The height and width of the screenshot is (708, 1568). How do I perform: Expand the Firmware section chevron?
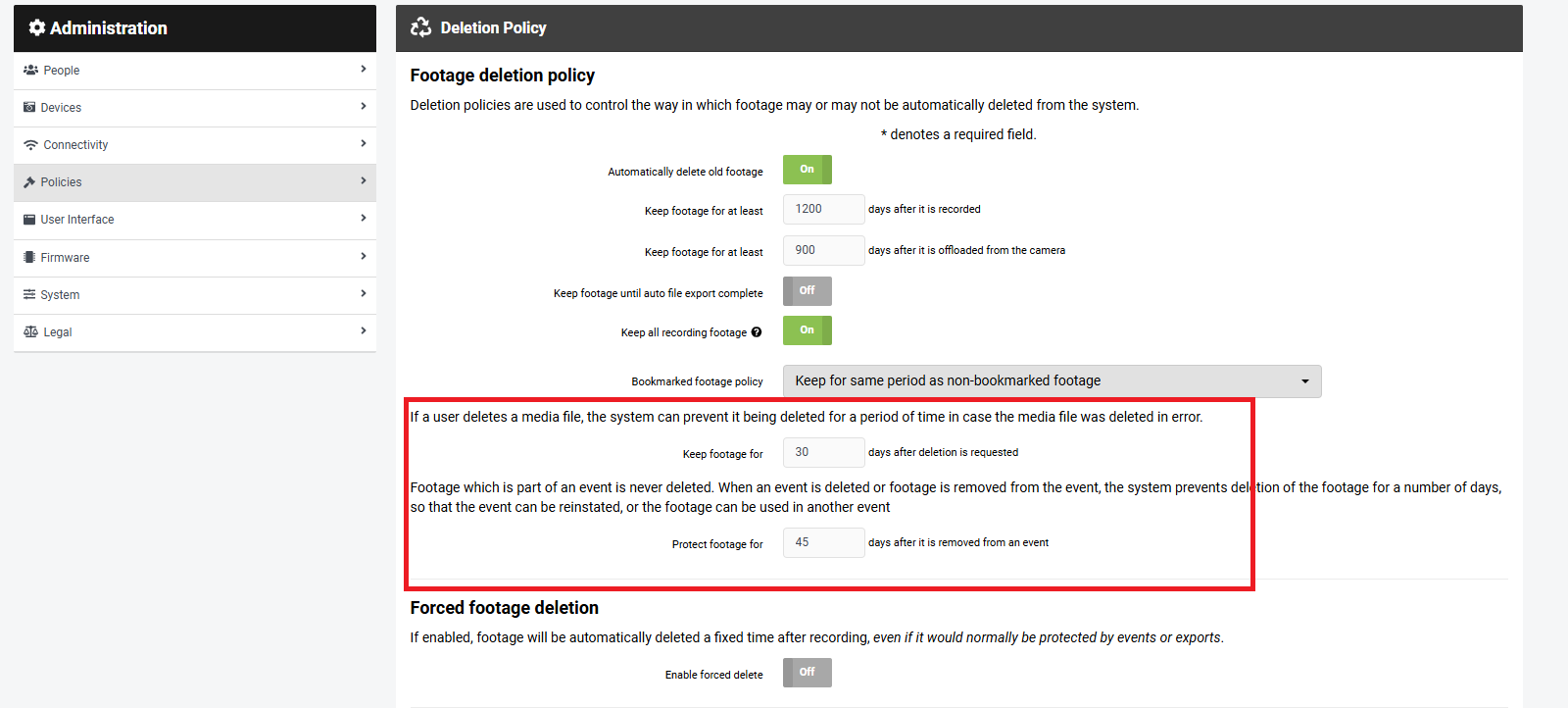point(364,256)
